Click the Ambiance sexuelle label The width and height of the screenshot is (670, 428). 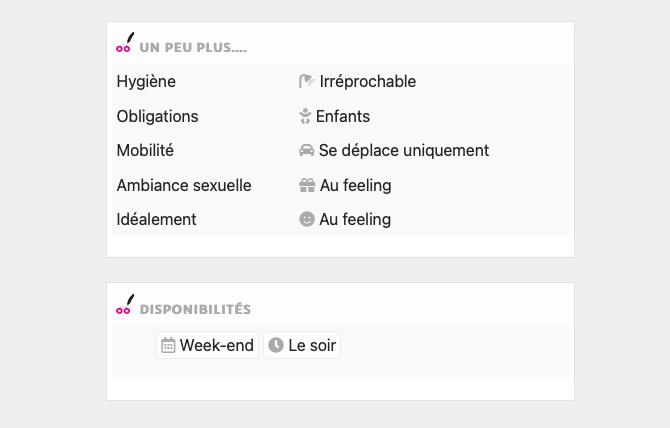coord(184,185)
